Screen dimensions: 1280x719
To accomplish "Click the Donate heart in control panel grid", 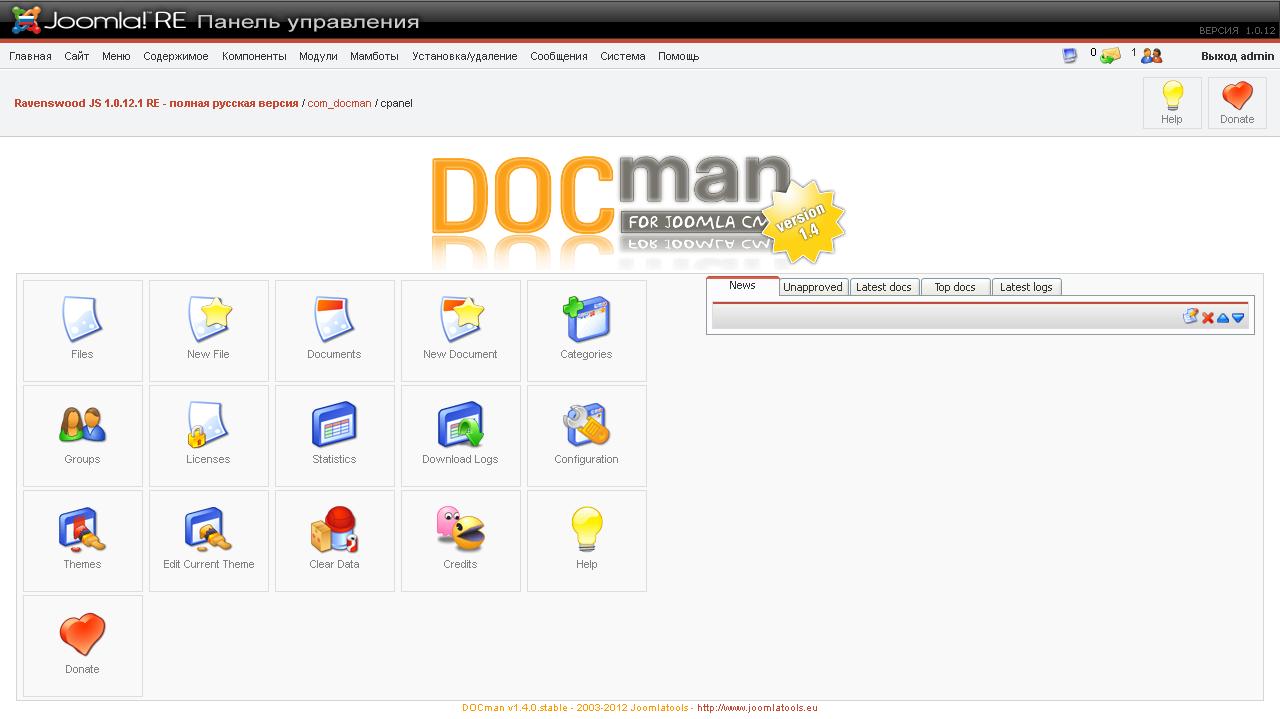I will [x=82, y=644].
